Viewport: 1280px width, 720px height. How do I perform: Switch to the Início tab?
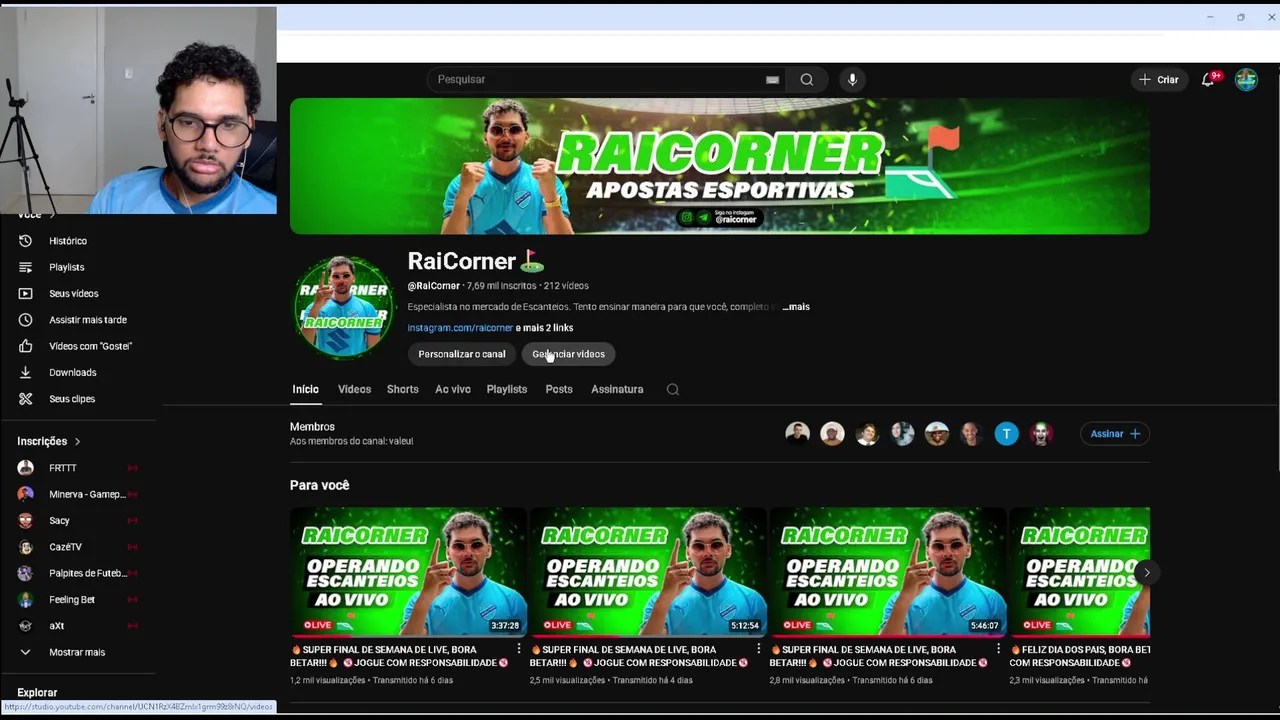[305, 390]
